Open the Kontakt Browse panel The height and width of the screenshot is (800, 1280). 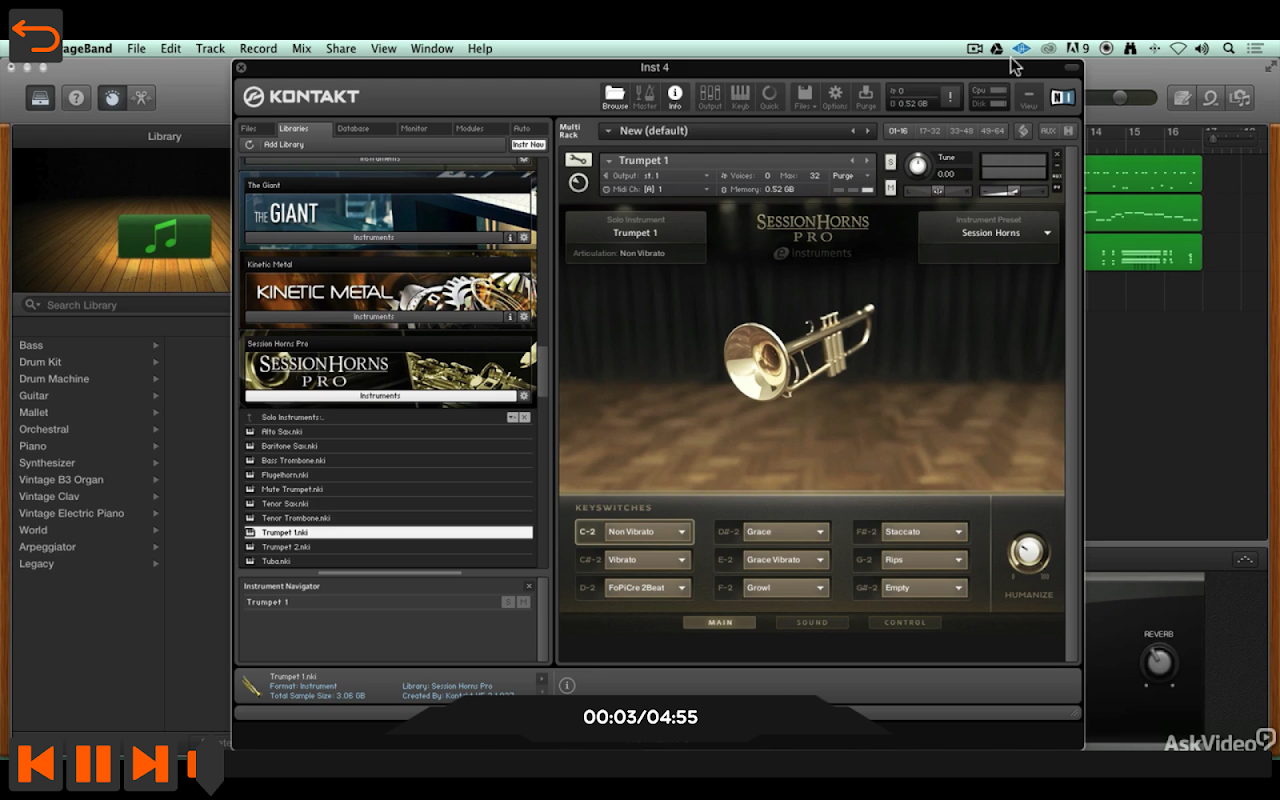[x=615, y=96]
